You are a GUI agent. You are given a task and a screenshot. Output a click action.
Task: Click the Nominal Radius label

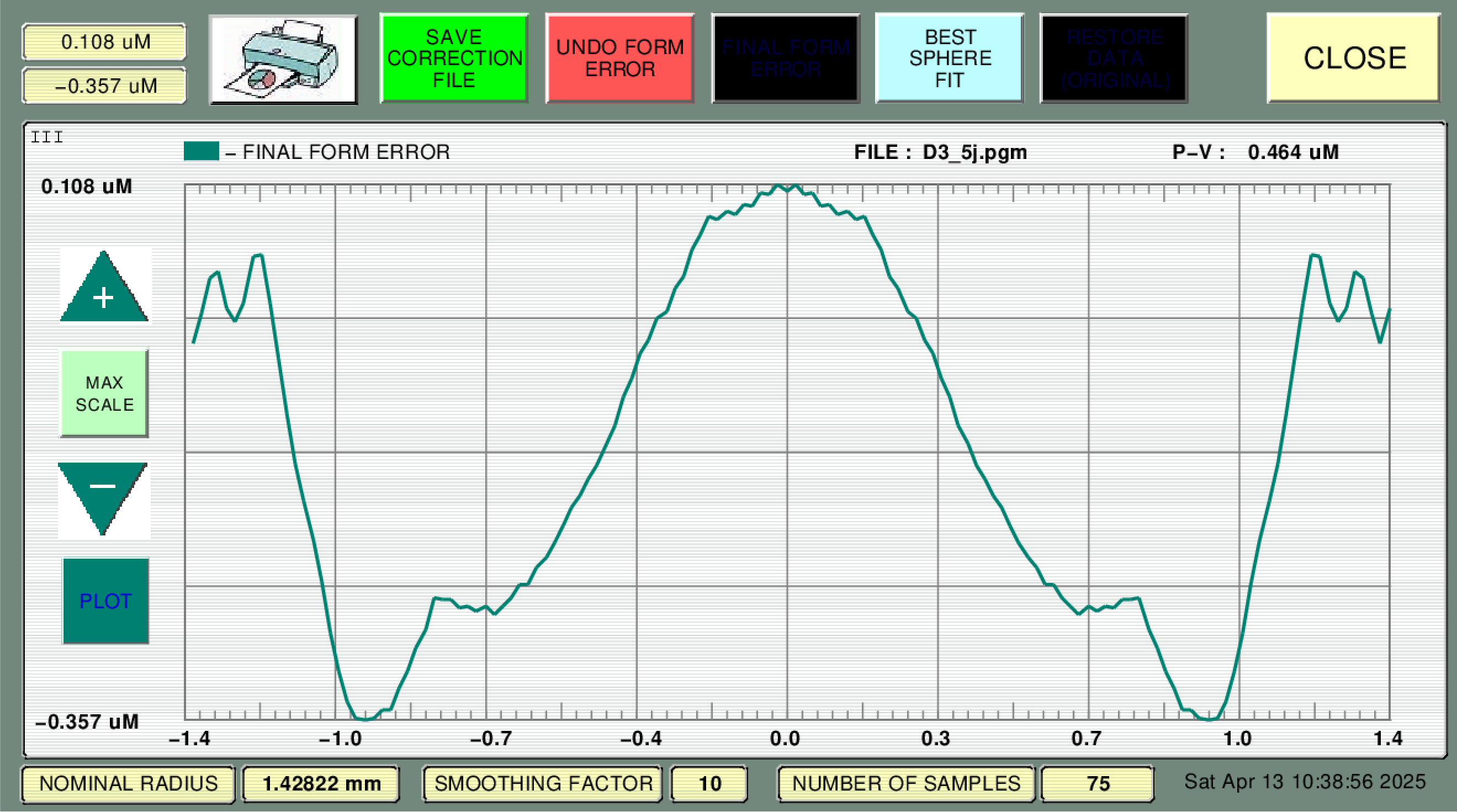tap(129, 784)
